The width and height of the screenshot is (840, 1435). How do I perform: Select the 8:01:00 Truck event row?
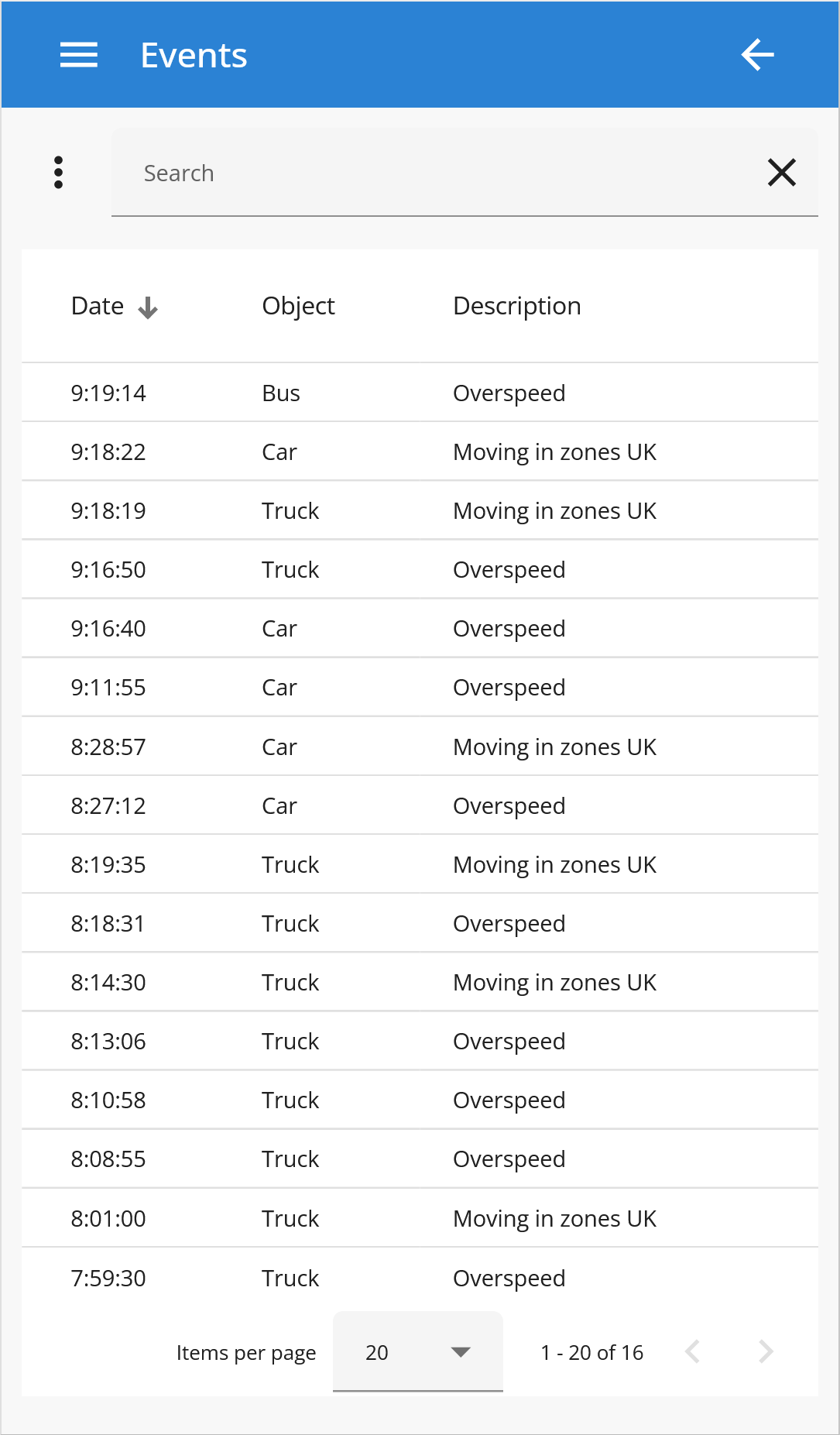tap(420, 1218)
